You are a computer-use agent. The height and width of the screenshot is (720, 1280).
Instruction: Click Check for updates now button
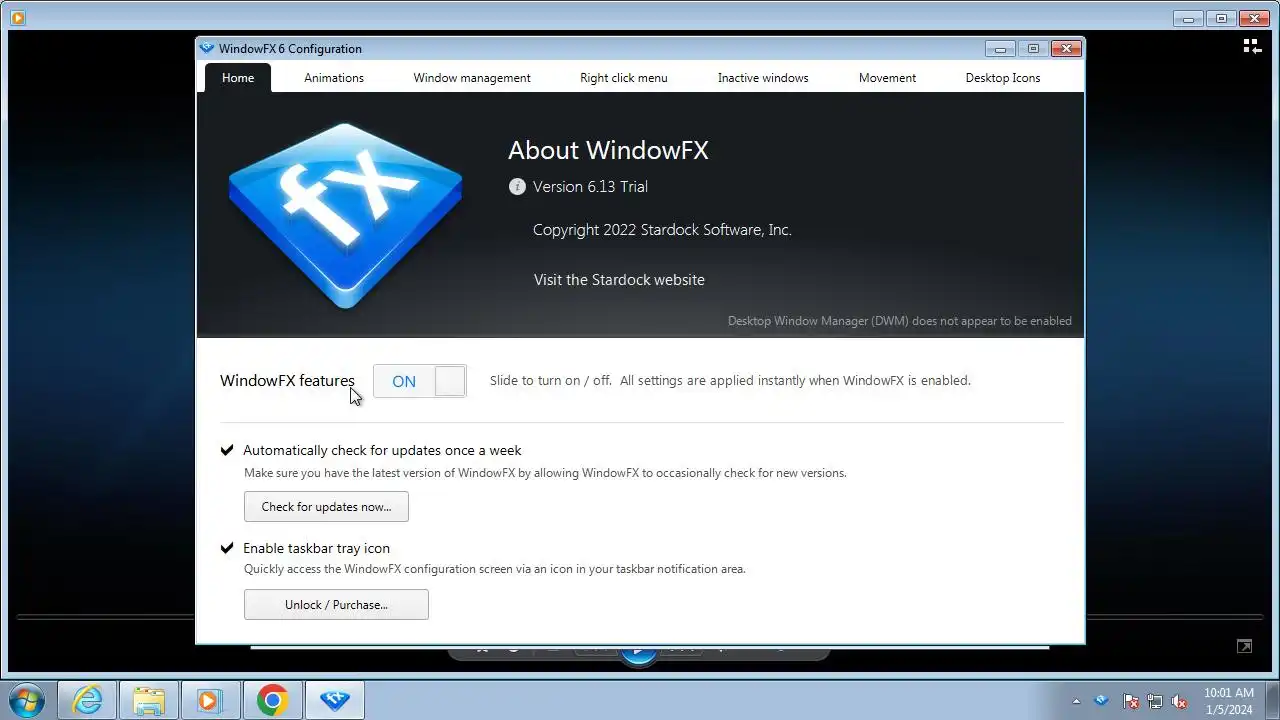(x=326, y=507)
